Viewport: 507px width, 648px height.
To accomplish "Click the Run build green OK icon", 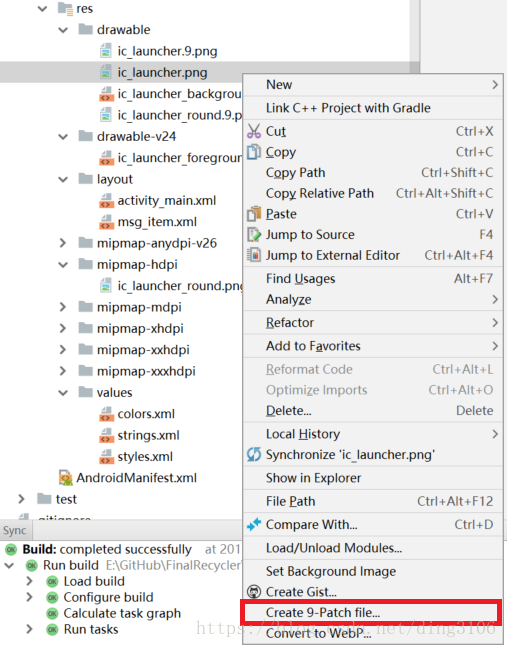I will [31, 565].
